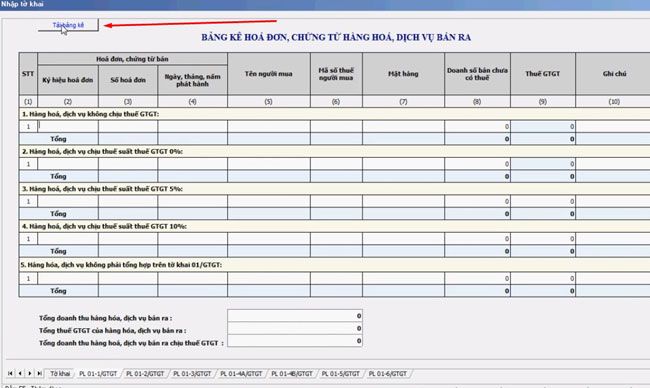Select section heading '1. Hàng hoá, dịch vụ không chịu thuế GTGT'
Image resolution: width=650 pixels, height=388 pixels.
tap(90, 114)
